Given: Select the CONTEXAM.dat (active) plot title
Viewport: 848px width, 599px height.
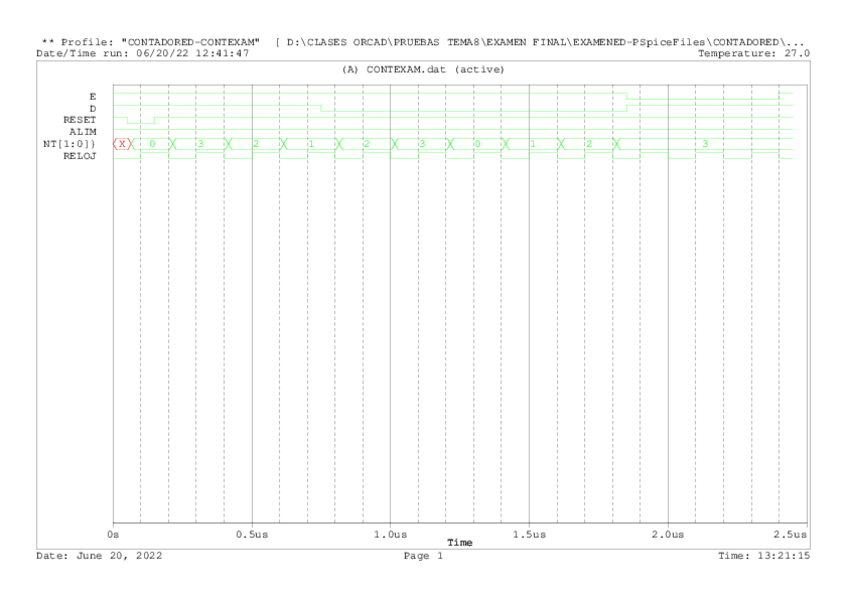Looking at the screenshot, I should click(x=424, y=69).
